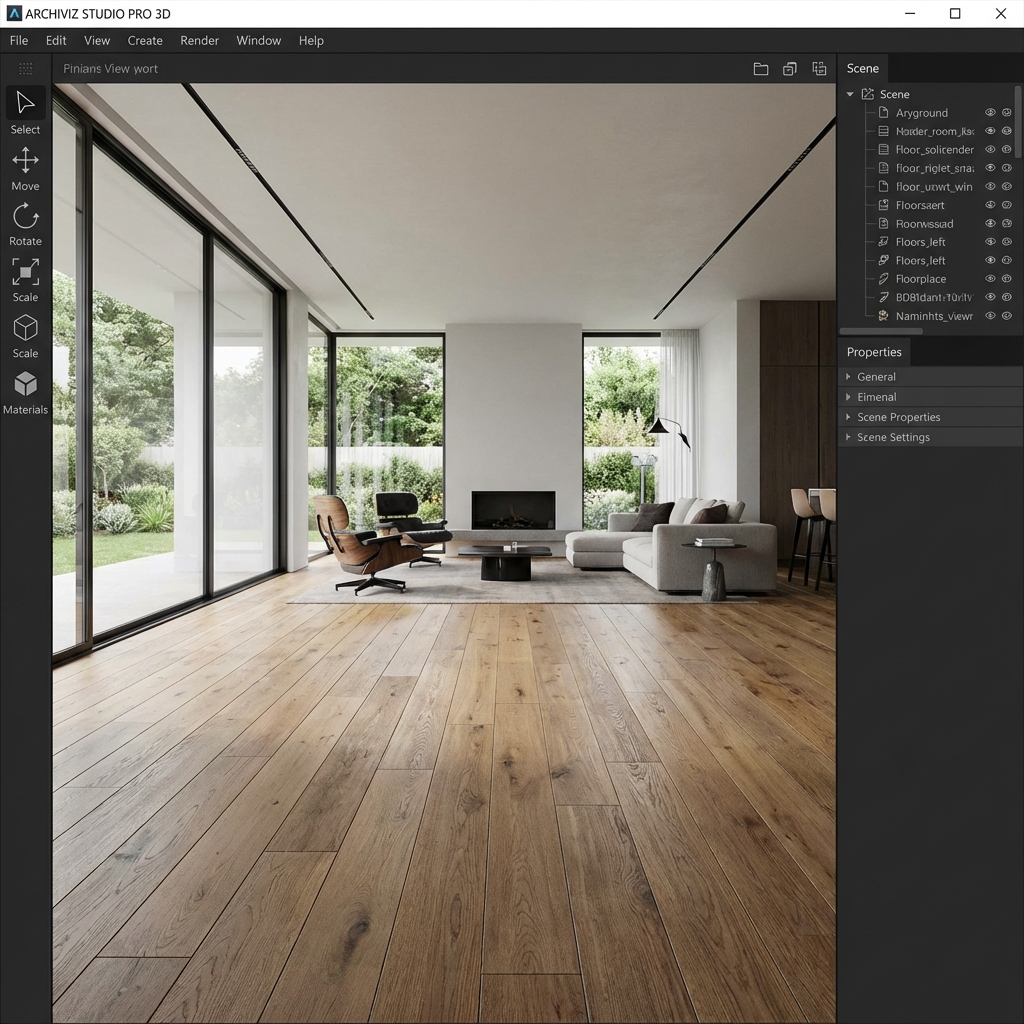The width and height of the screenshot is (1024, 1024).
Task: Click the folder icon in viewport header
Action: coord(761,69)
